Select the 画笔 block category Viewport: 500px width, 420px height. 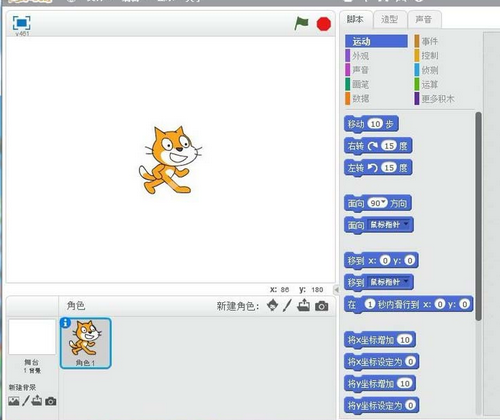tap(361, 84)
